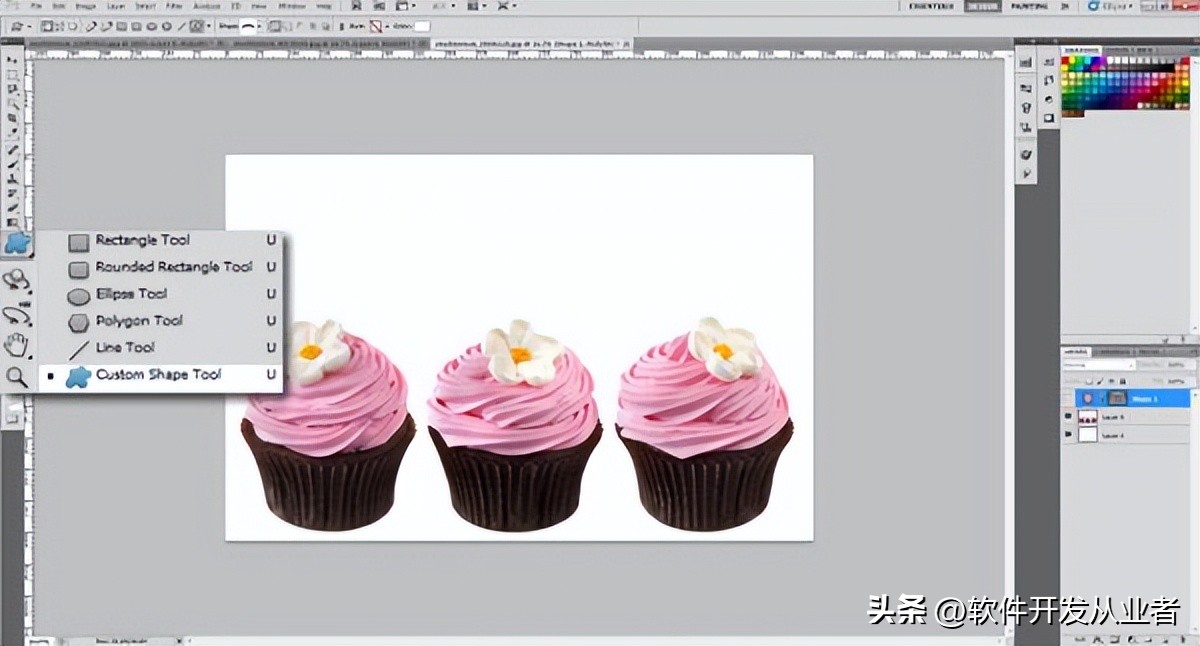The height and width of the screenshot is (646, 1200).
Task: Open the Filter menu
Action: (173, 6)
